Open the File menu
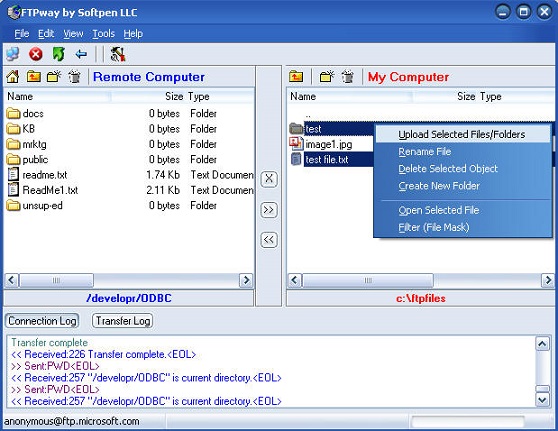The image size is (558, 431). click(x=22, y=34)
